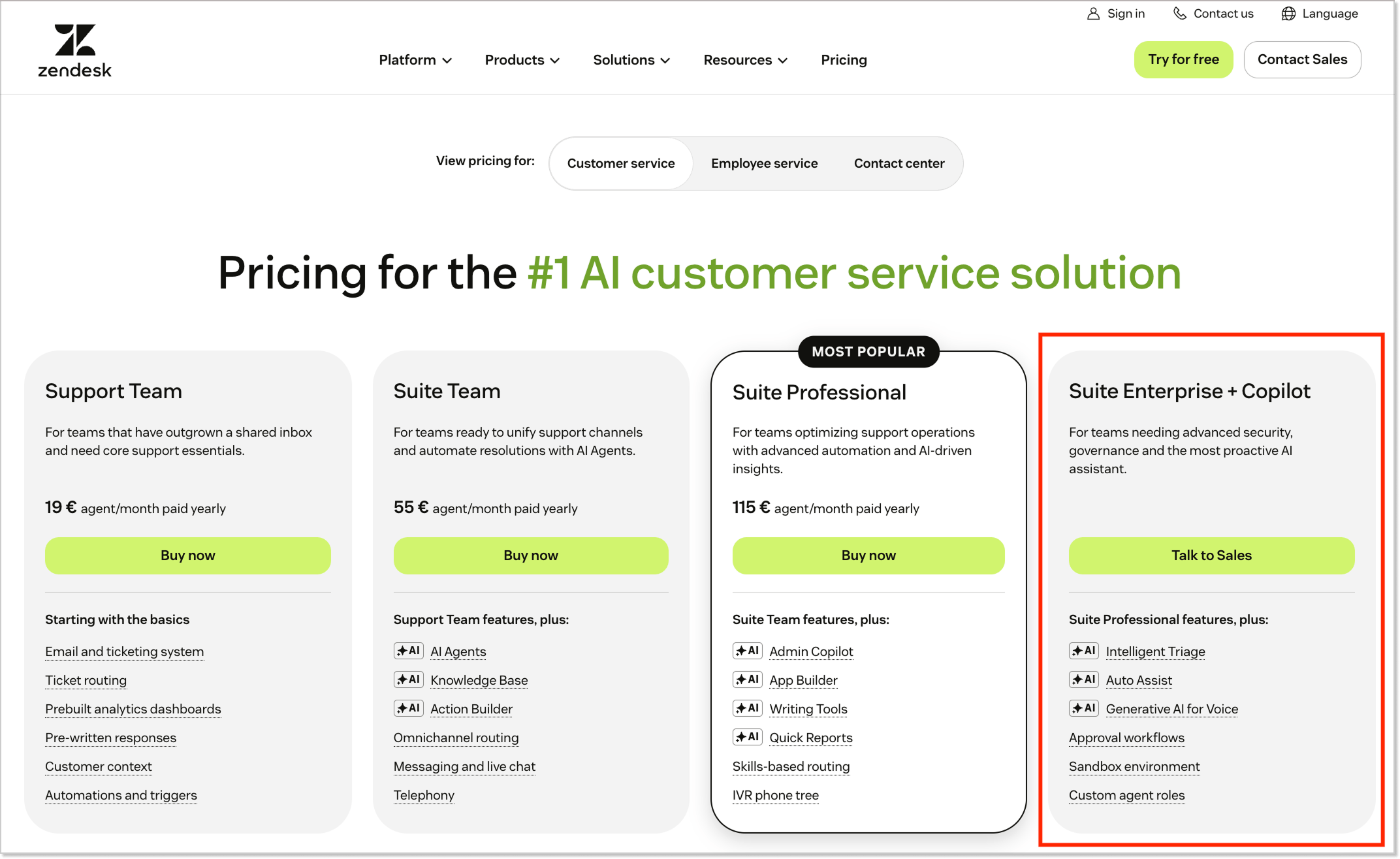The width and height of the screenshot is (1400, 859).
Task: Open the Language selector
Action: (x=1320, y=14)
